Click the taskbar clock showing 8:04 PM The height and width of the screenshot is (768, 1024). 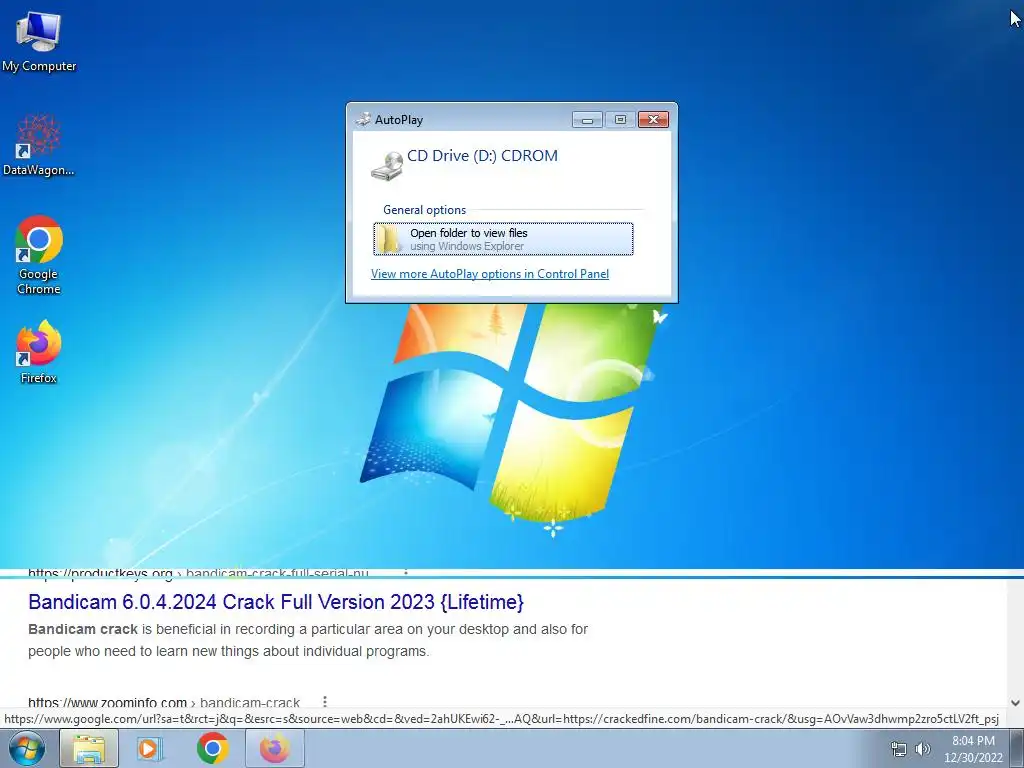point(973,741)
